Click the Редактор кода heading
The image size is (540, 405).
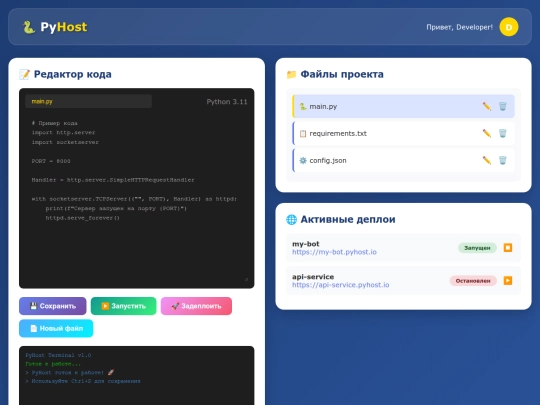[73, 74]
